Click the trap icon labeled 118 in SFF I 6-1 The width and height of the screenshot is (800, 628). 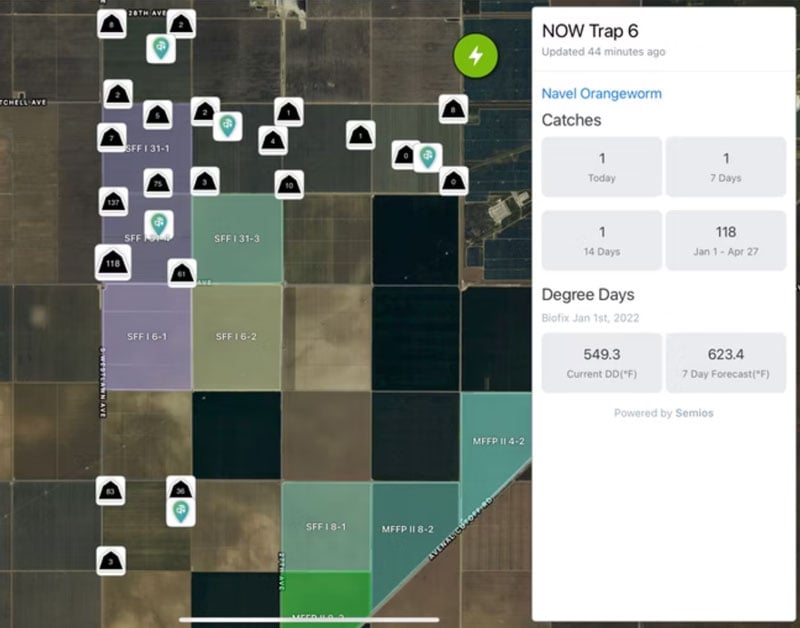tap(113, 266)
